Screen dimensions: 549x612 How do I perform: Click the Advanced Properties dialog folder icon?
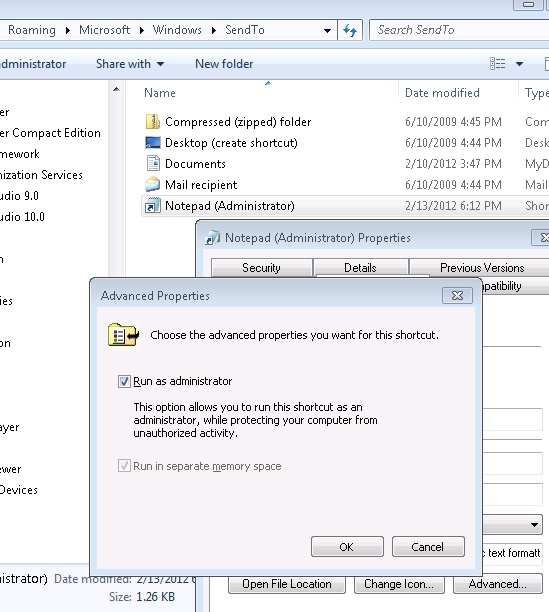click(x=123, y=335)
